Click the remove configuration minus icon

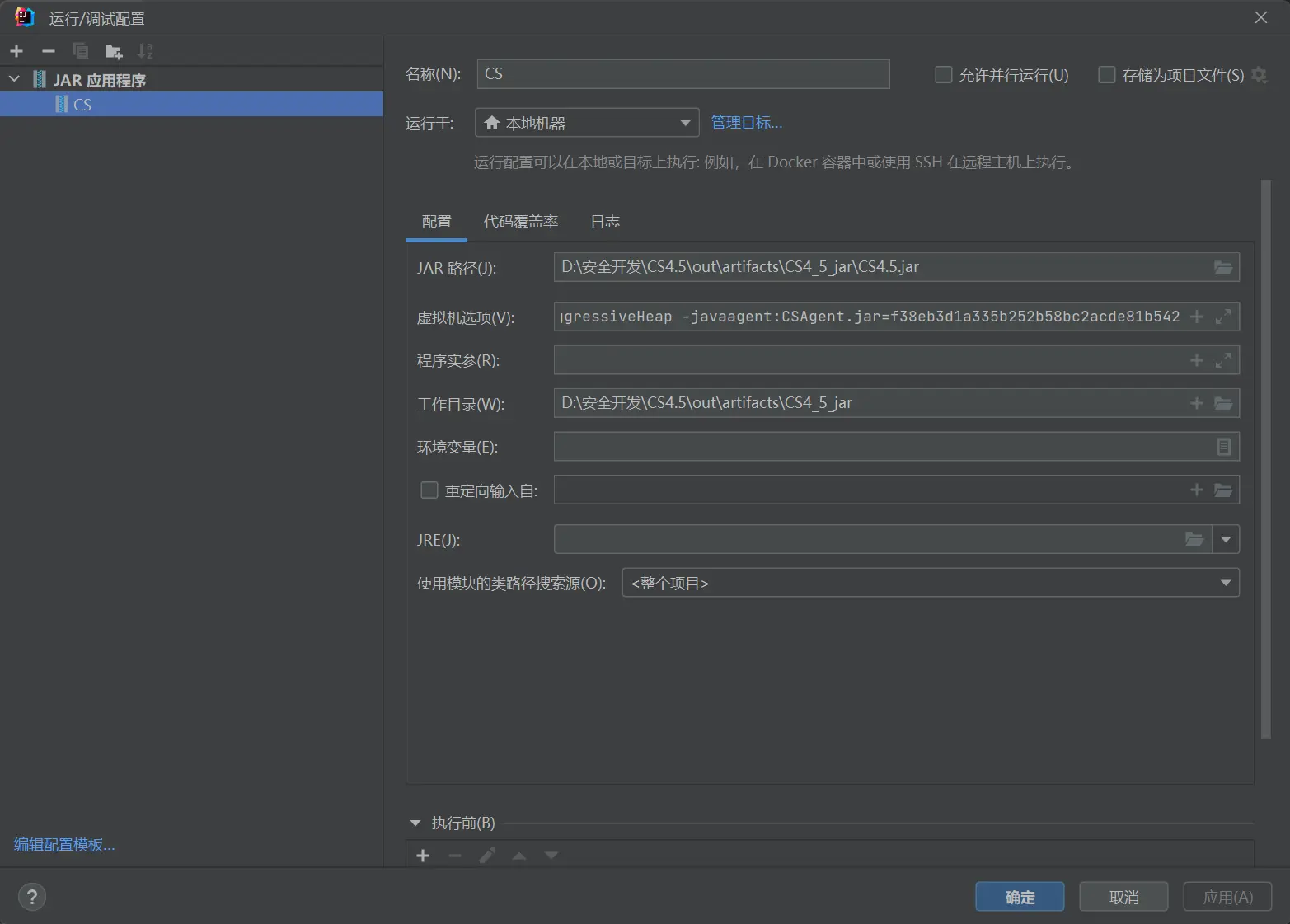49,51
